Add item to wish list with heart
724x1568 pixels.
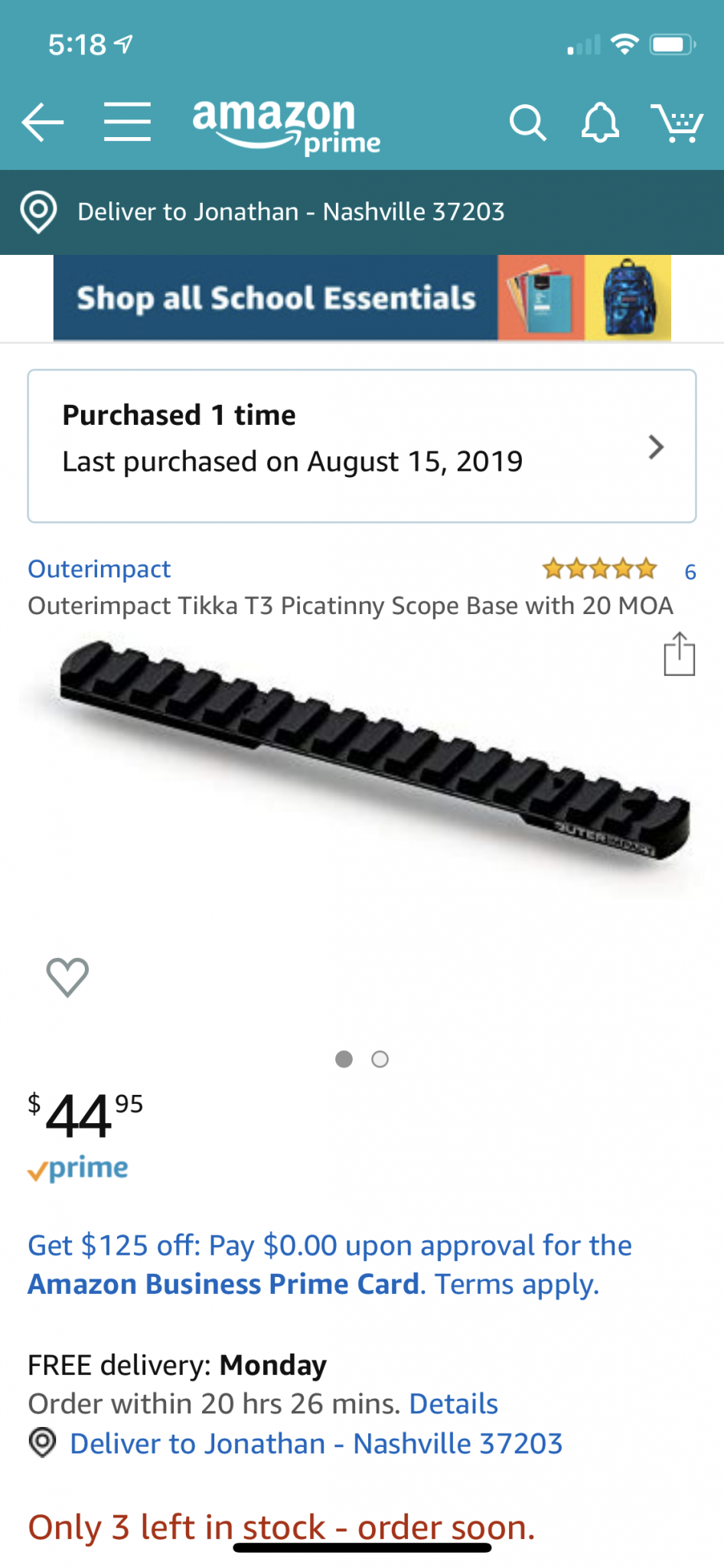click(67, 977)
